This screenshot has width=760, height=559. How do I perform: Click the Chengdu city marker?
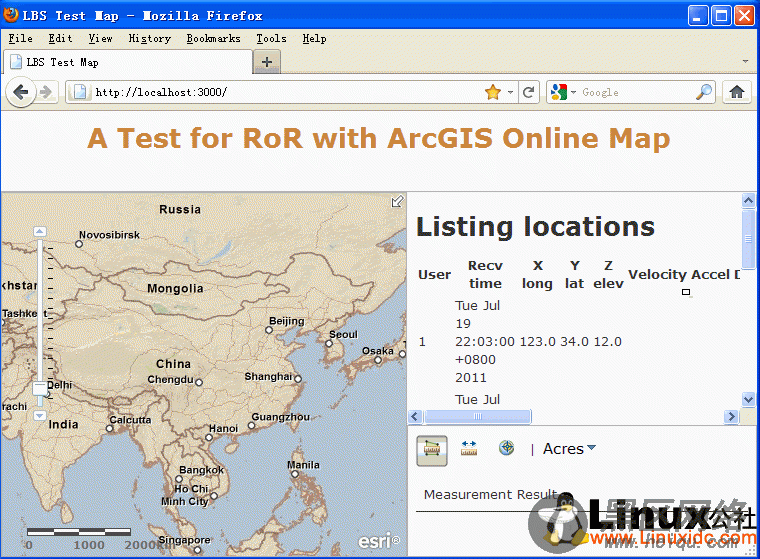(199, 382)
